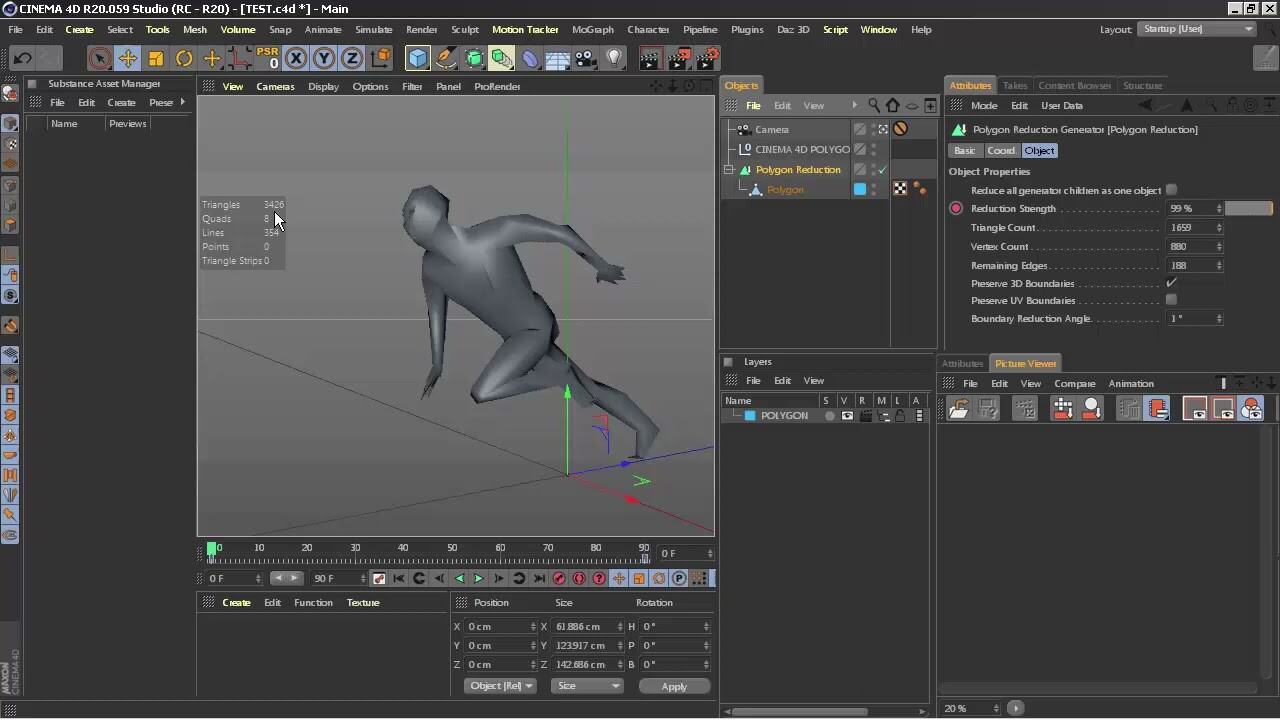This screenshot has width=1280, height=720.
Task: Activate the Rotate tool
Action: [183, 58]
